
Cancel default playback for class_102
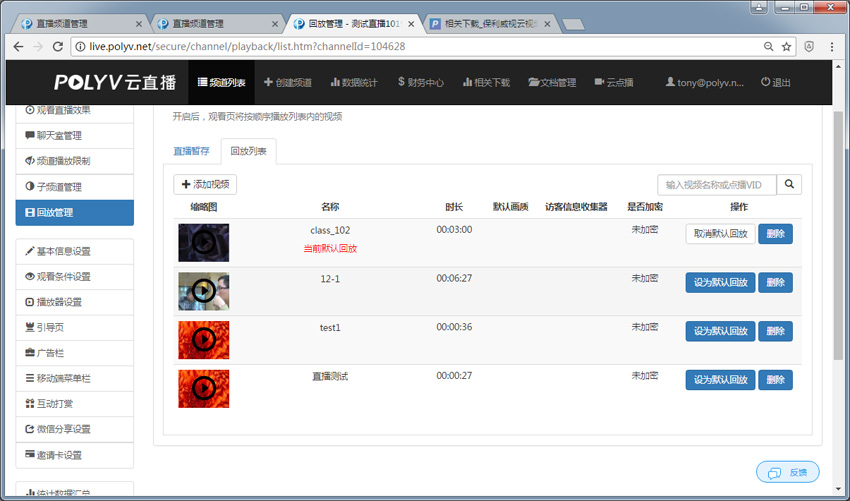pyautogui.click(x=720, y=233)
